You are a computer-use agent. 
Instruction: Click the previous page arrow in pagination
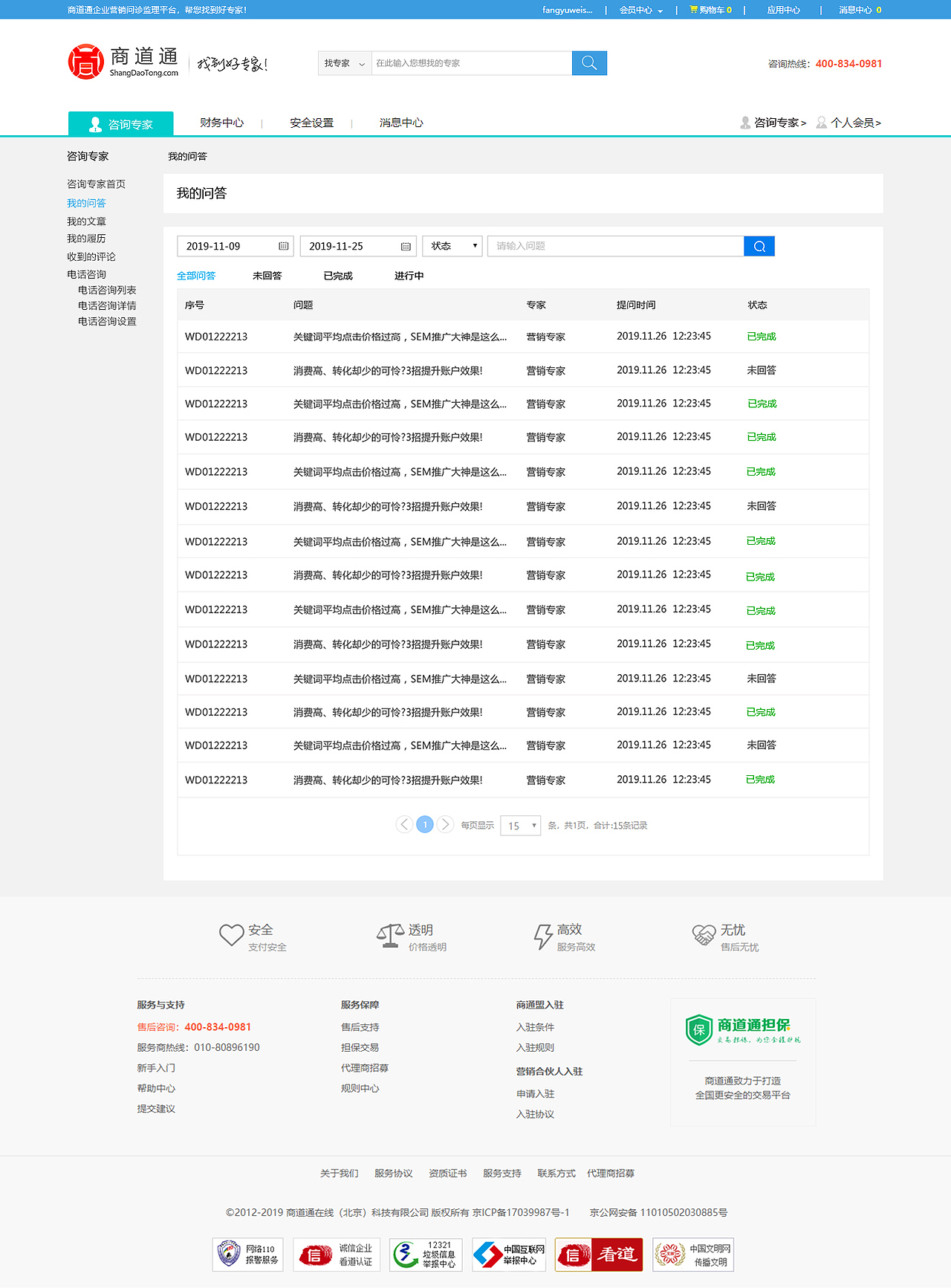coord(404,824)
